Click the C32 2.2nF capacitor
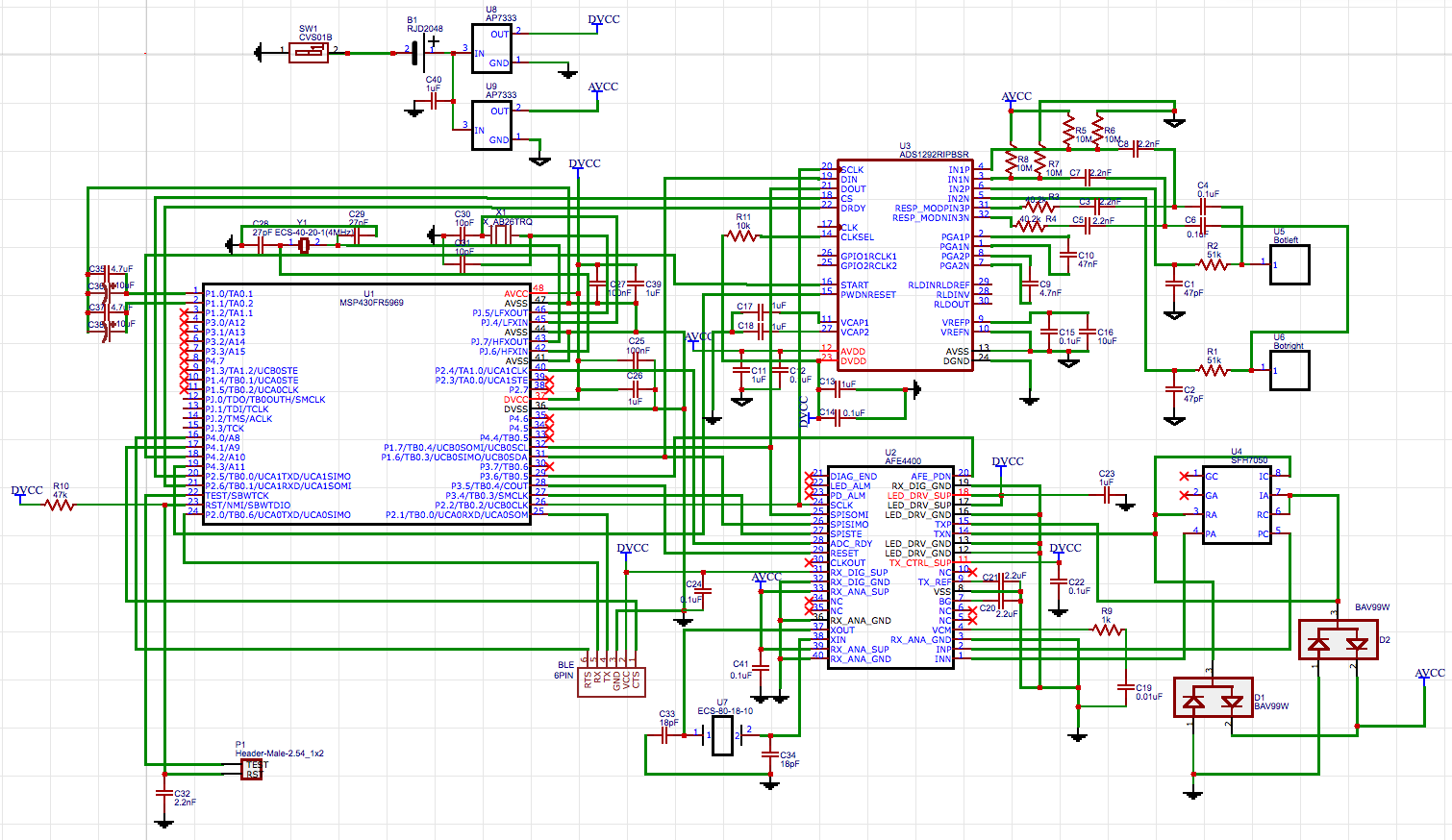 click(164, 793)
